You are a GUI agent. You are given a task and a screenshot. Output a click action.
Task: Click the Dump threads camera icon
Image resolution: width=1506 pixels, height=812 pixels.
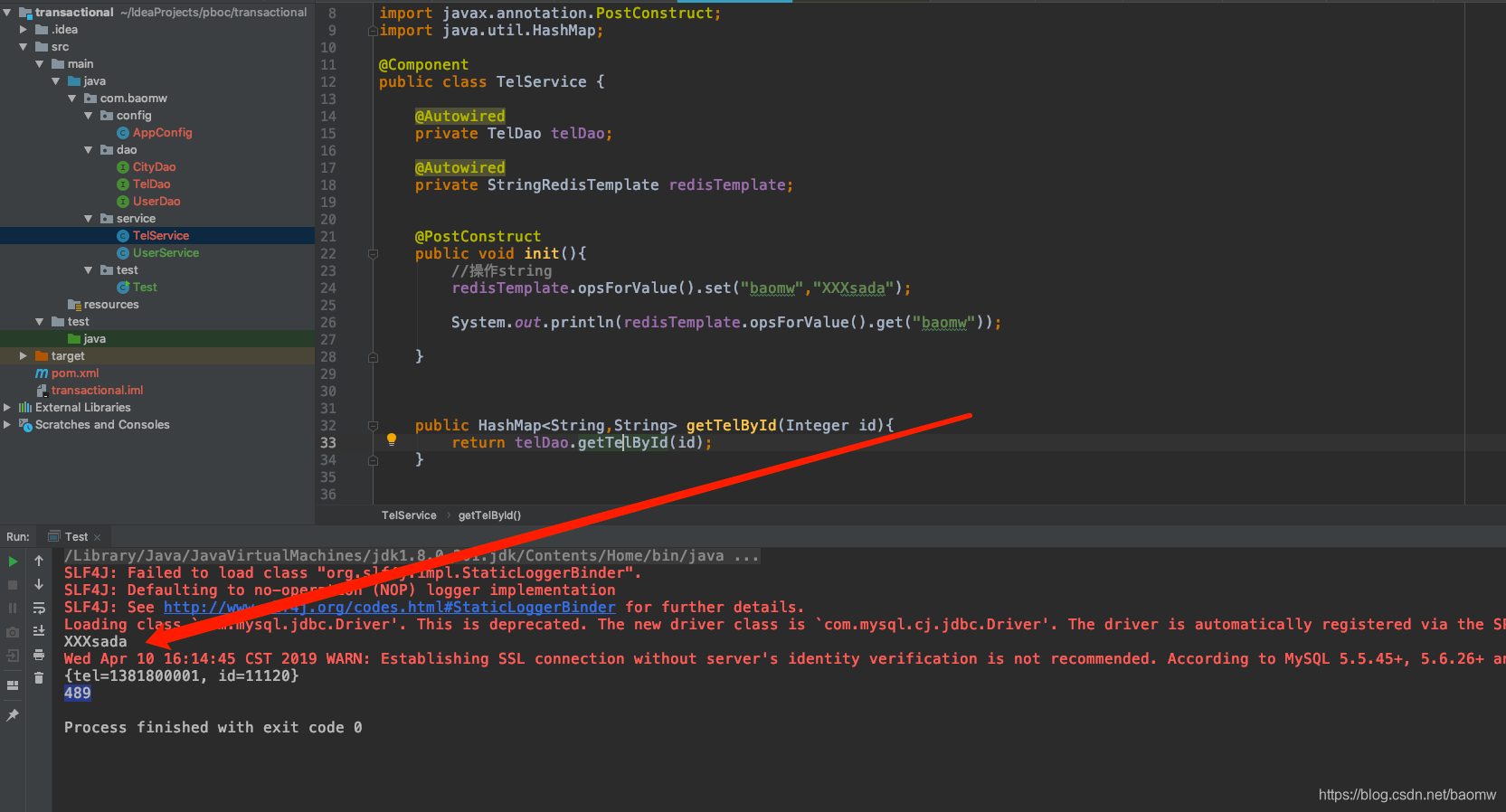[x=13, y=632]
